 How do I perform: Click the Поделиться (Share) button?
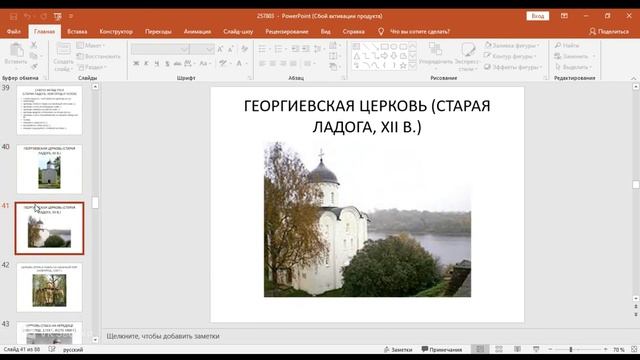(609, 31)
